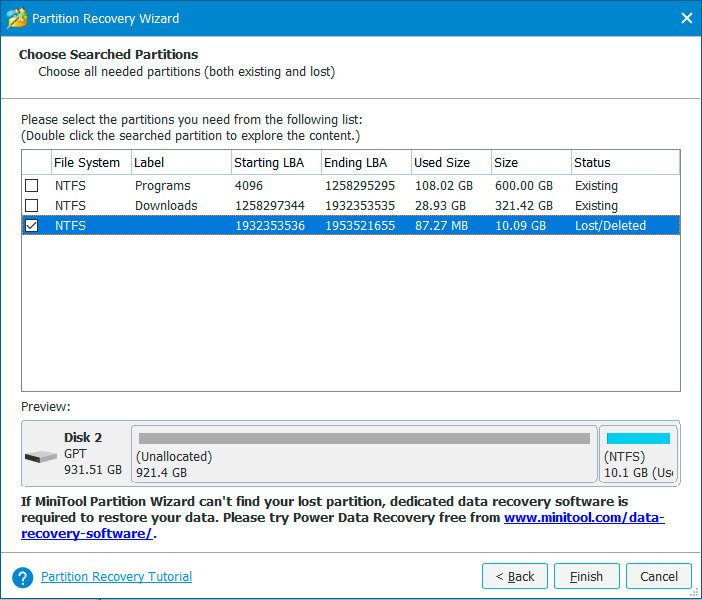Click the Existing status of Downloads row
The image size is (702, 600).
tap(596, 206)
